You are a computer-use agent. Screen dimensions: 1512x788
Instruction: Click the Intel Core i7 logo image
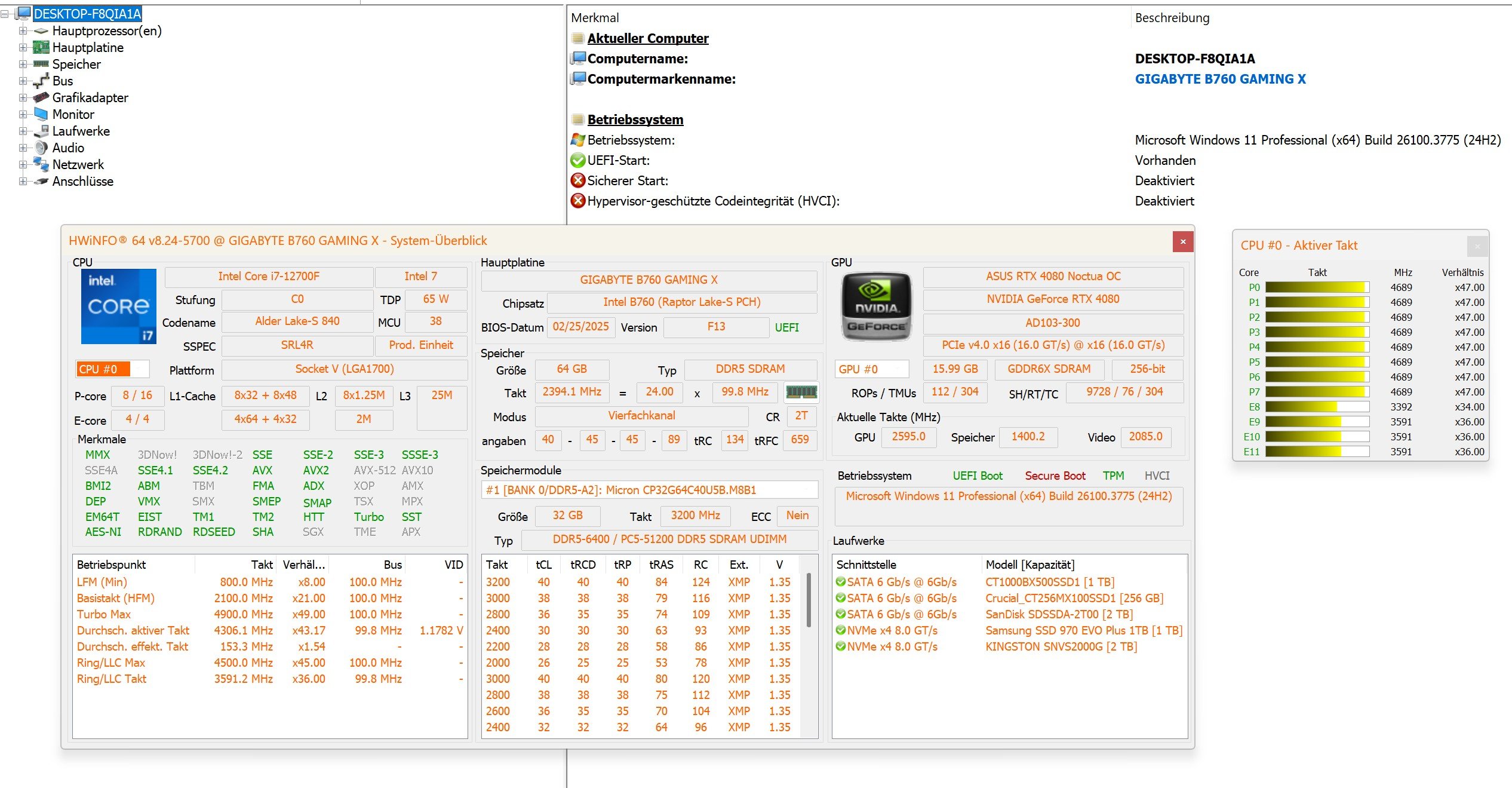click(x=118, y=306)
